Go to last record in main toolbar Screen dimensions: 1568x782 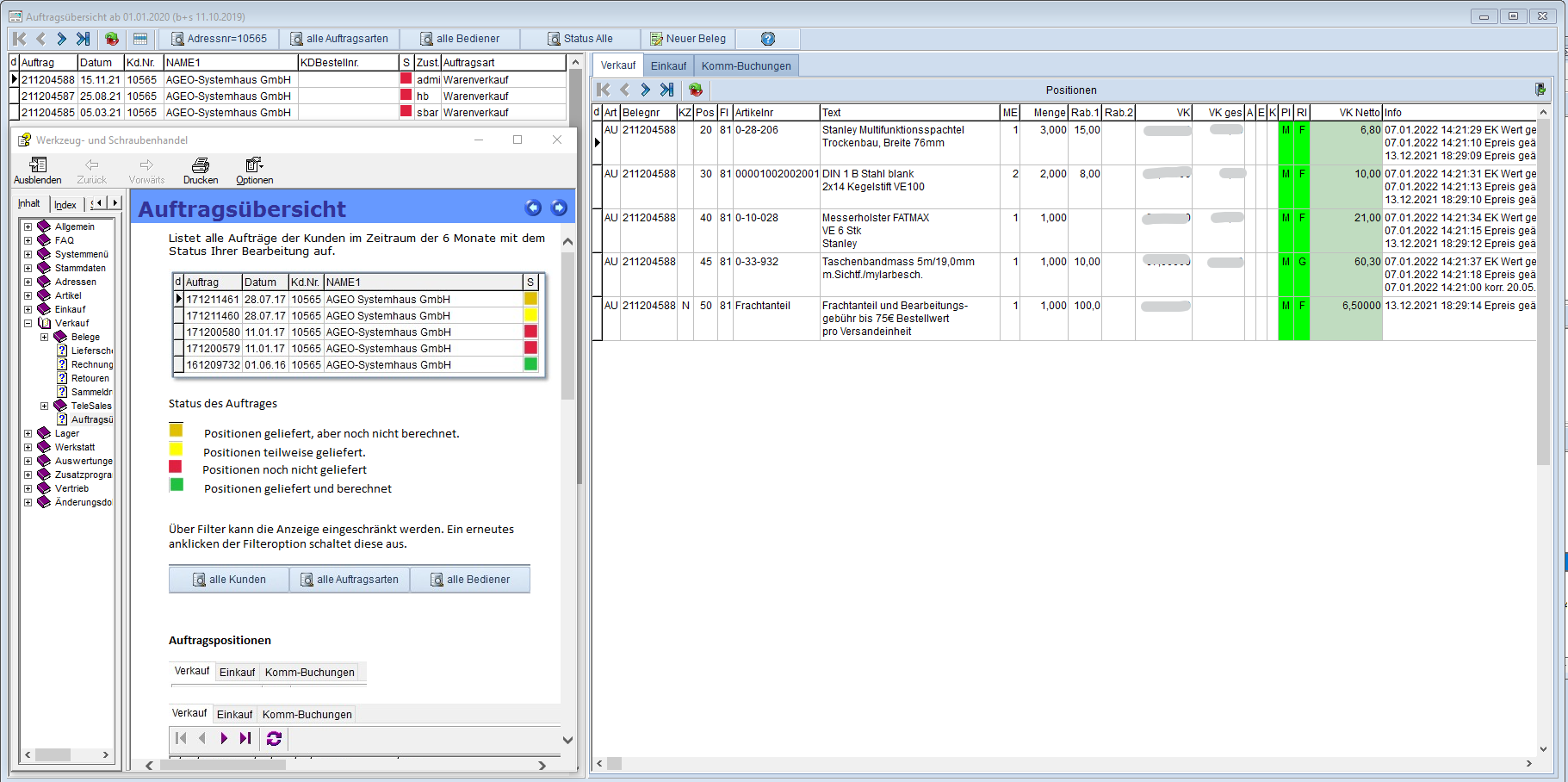[x=83, y=39]
